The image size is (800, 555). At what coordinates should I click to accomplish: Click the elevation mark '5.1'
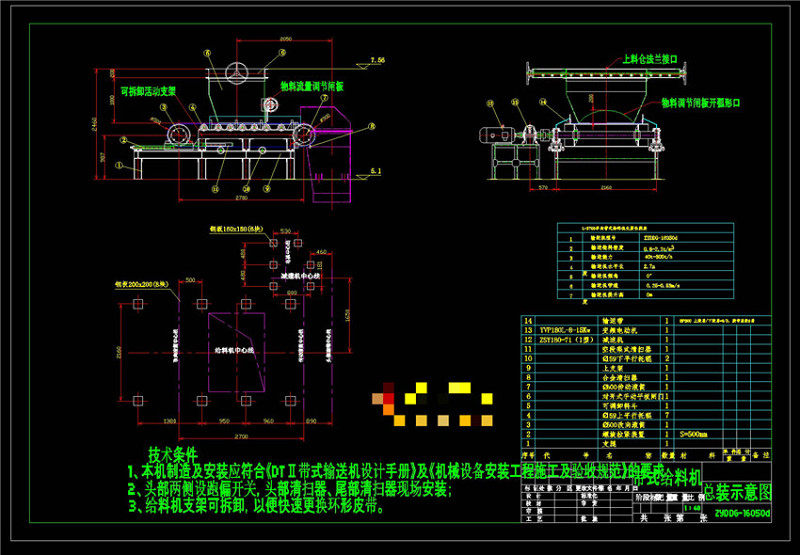[x=376, y=171]
